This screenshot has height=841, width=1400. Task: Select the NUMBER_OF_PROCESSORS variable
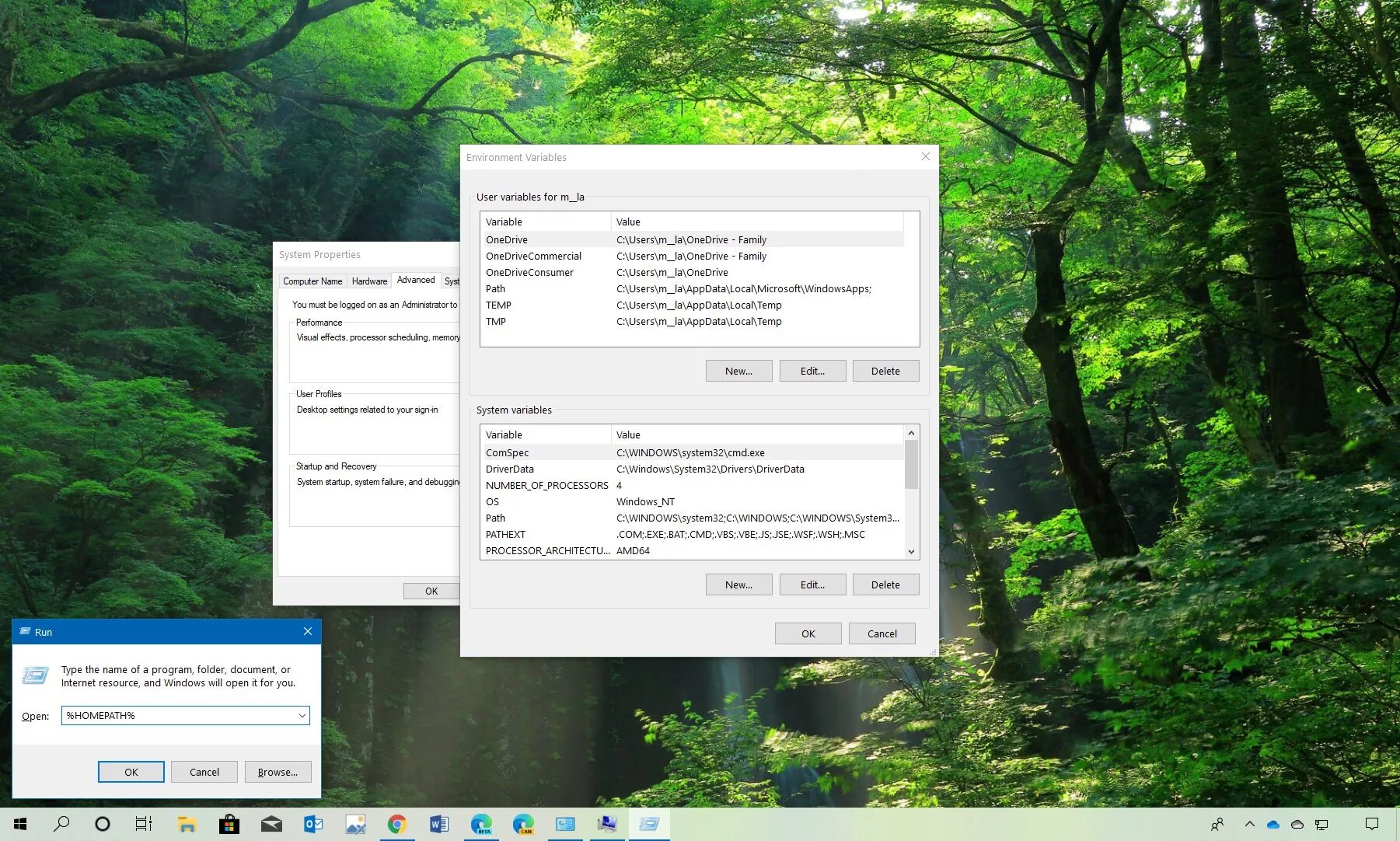coord(693,486)
